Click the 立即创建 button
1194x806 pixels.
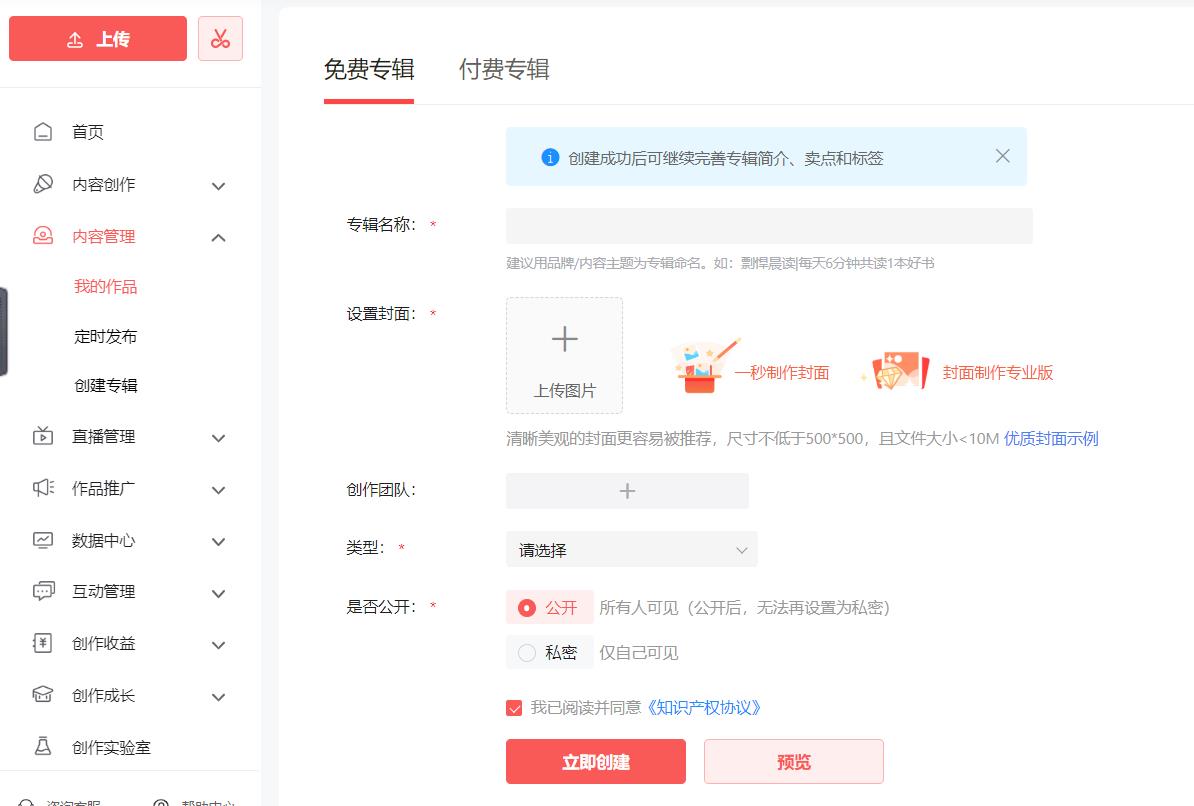(595, 762)
